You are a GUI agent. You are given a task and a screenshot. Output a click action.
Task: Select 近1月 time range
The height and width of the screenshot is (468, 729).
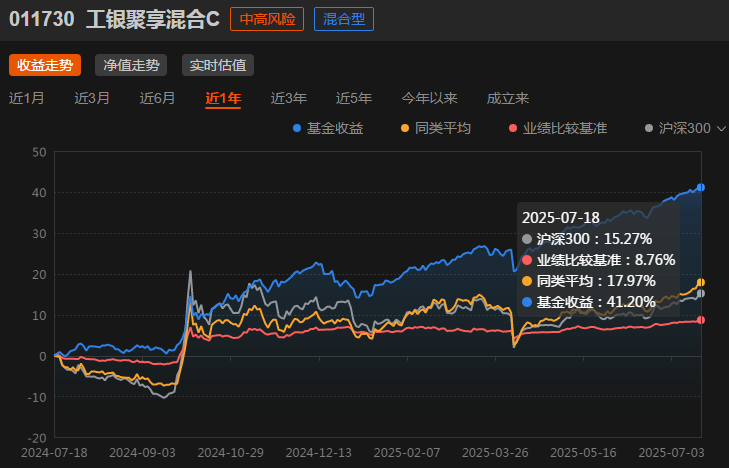[x=27, y=98]
